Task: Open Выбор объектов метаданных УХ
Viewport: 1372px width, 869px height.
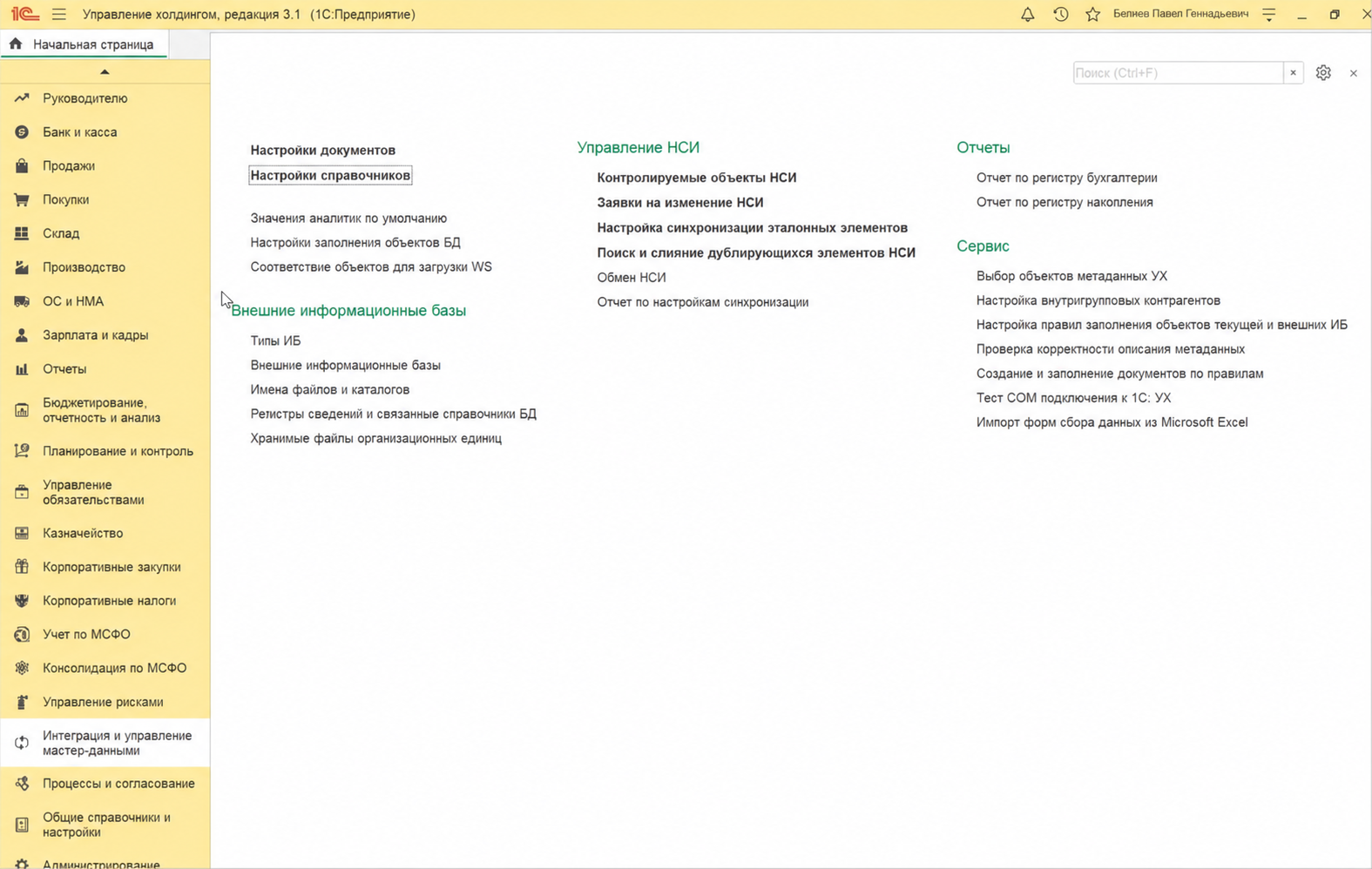Action: tap(1072, 276)
